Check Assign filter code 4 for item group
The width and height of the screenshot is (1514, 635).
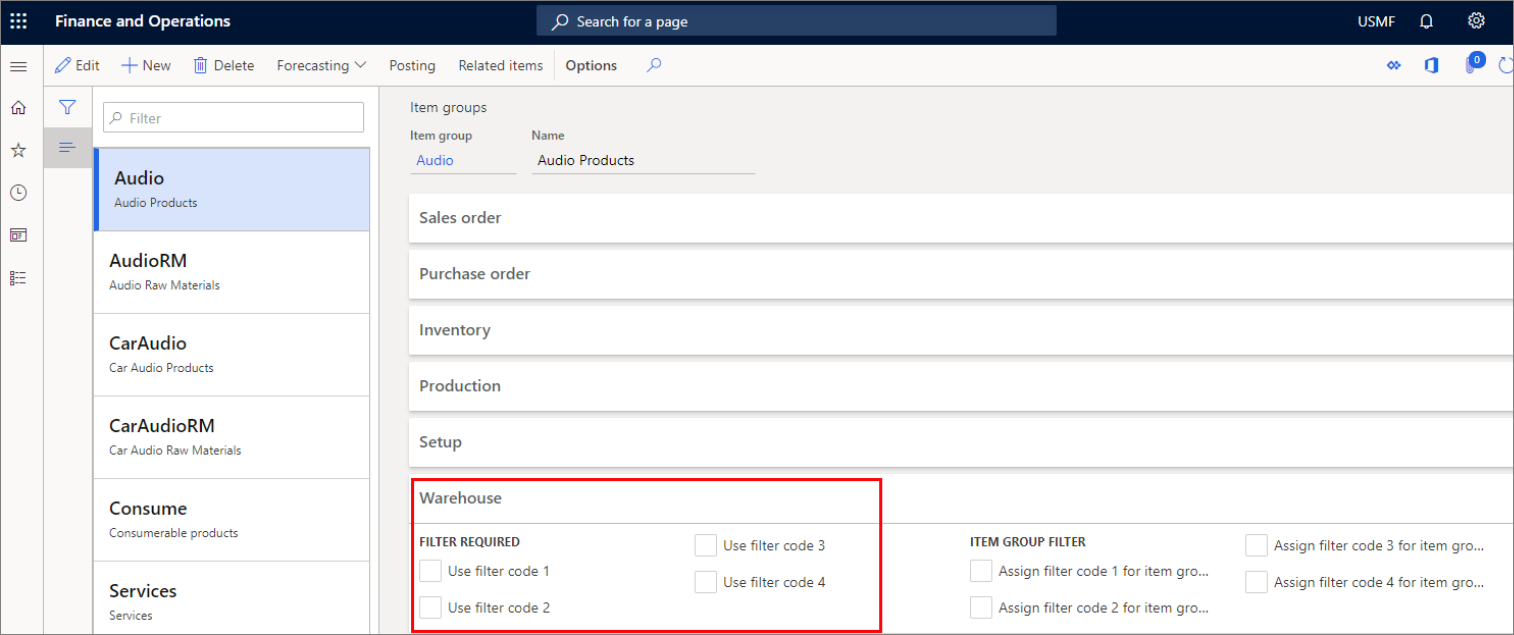point(1257,582)
